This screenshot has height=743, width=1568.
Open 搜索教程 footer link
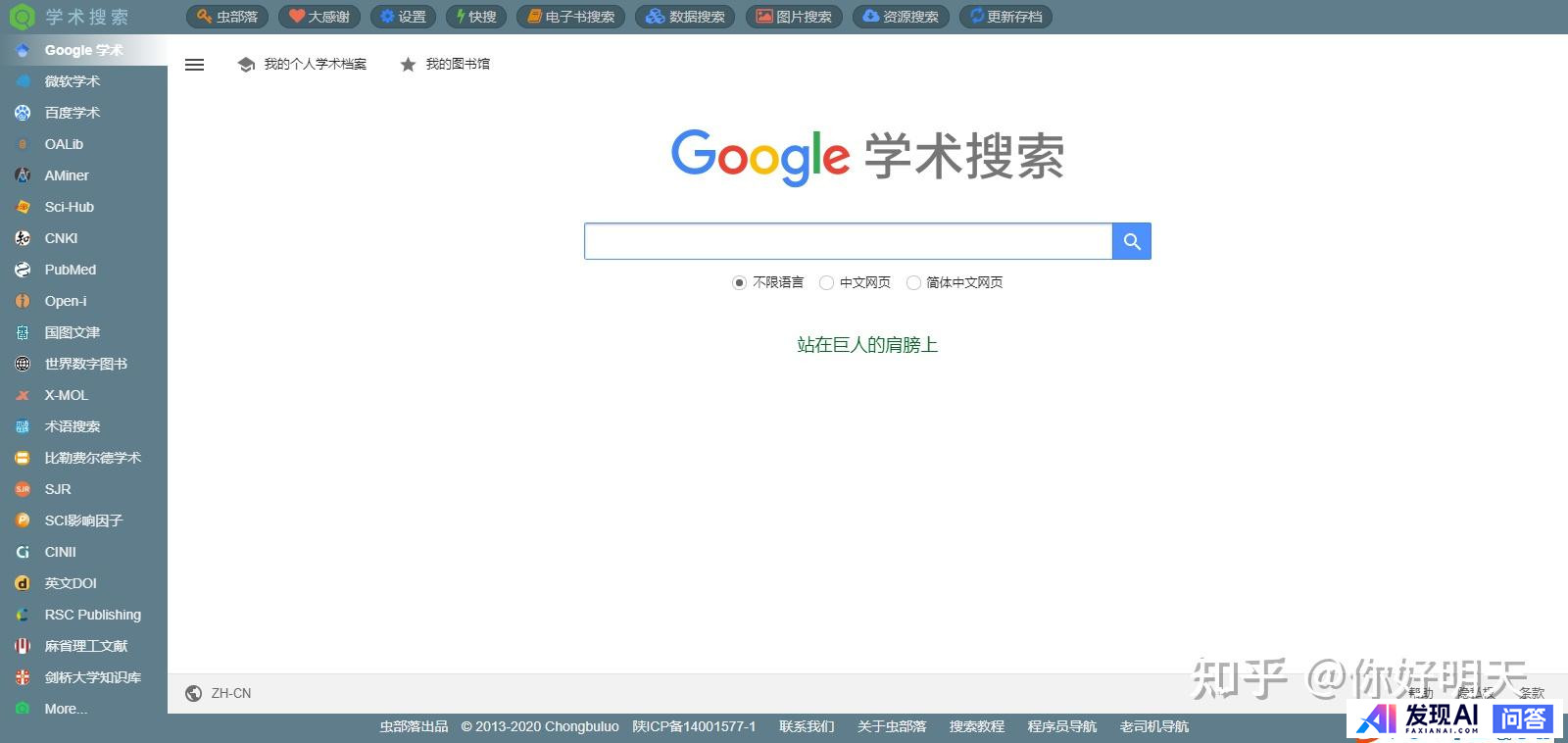[977, 726]
